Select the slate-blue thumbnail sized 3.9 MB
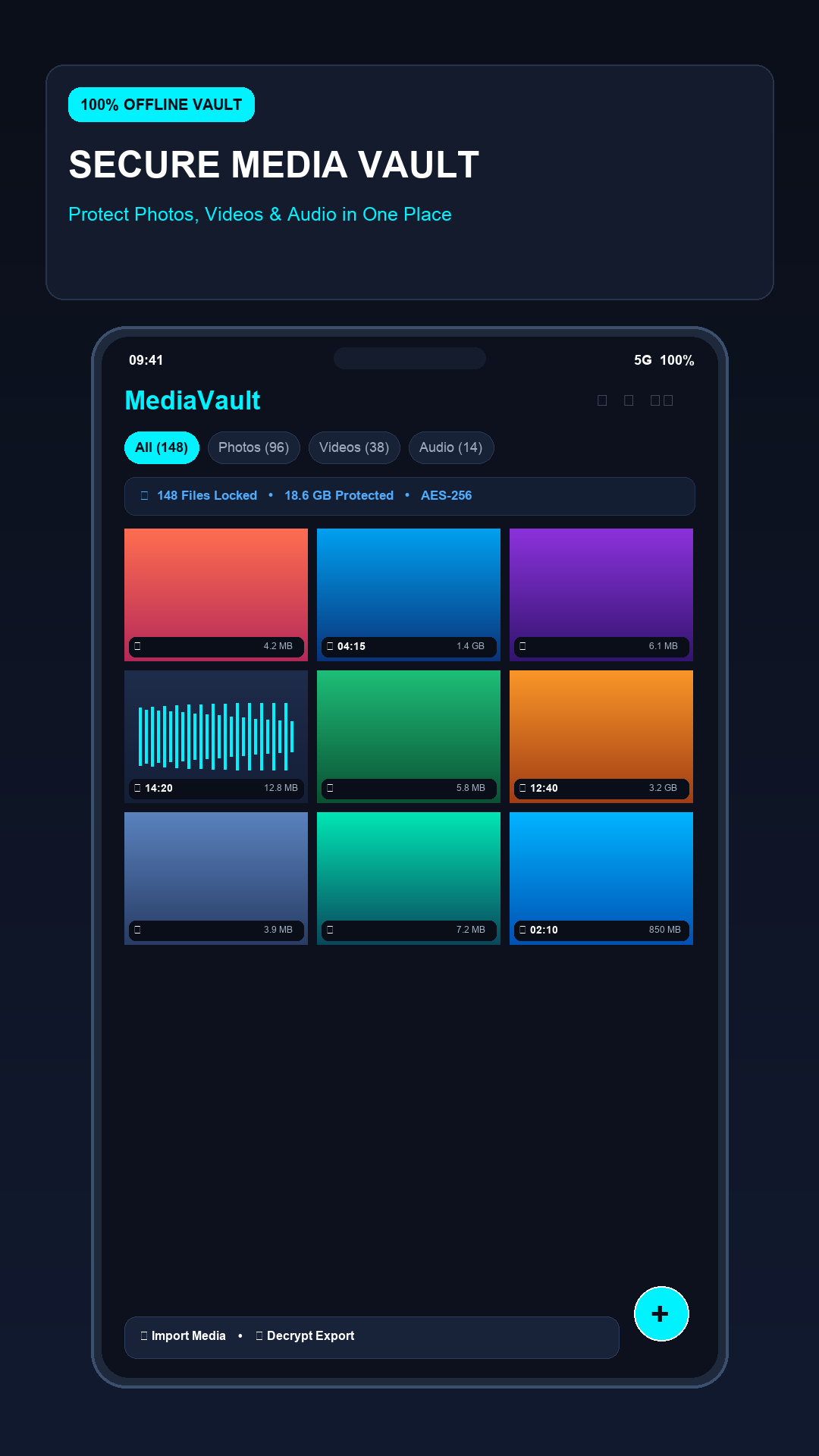Screen dimensions: 819x1456 point(216,878)
